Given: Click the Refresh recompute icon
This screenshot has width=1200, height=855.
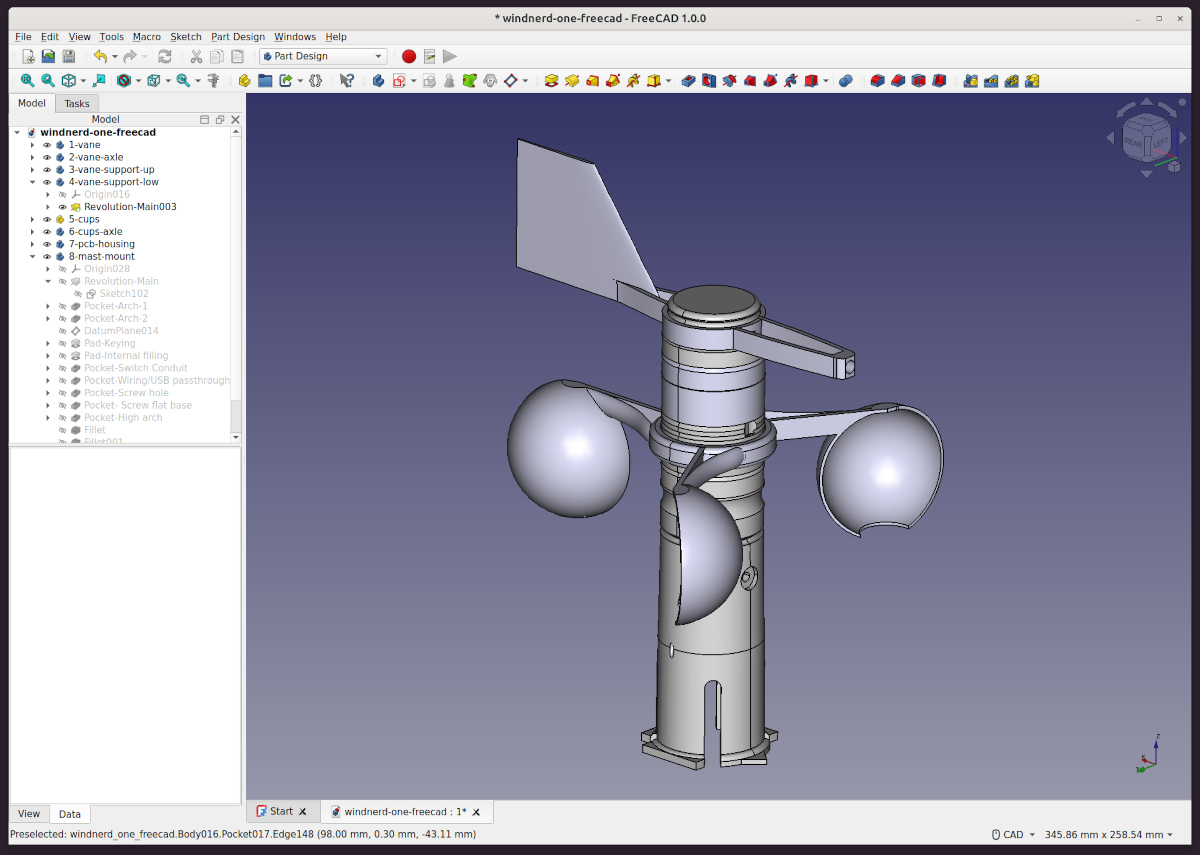Looking at the screenshot, I should click(x=165, y=57).
